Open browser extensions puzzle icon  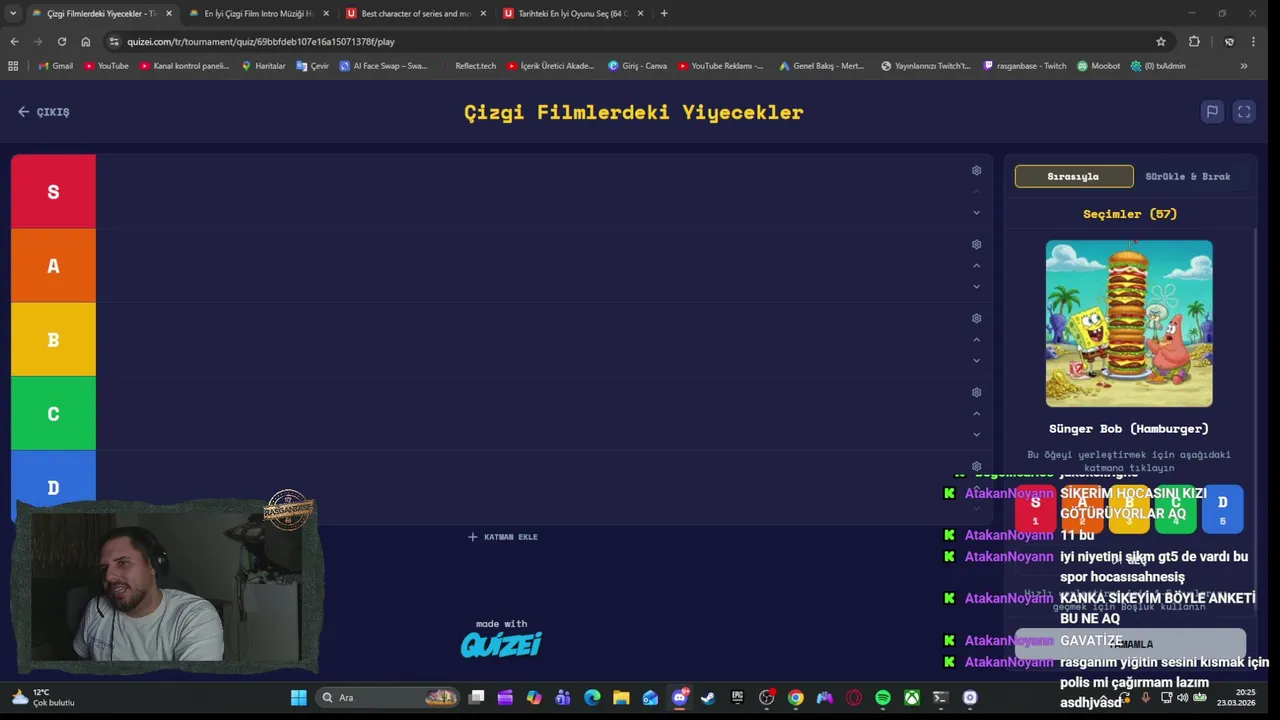[x=1194, y=41]
